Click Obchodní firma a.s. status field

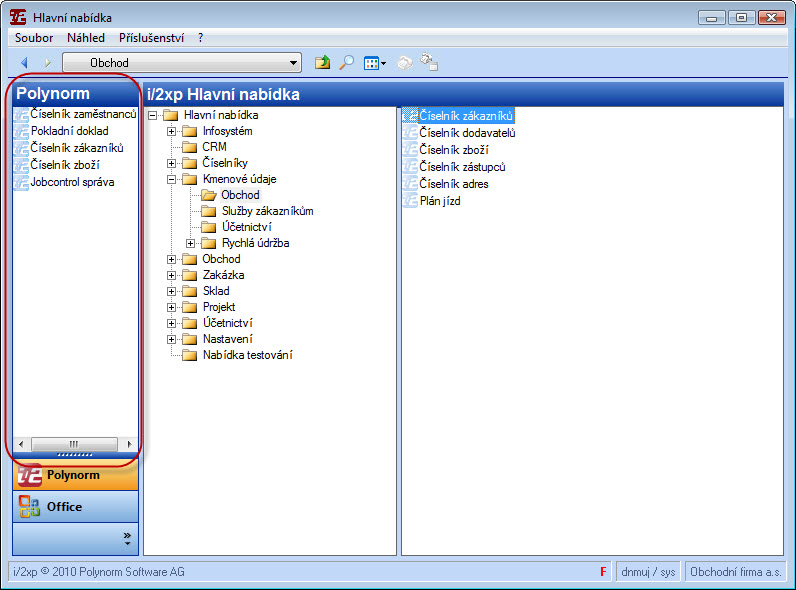pos(736,572)
